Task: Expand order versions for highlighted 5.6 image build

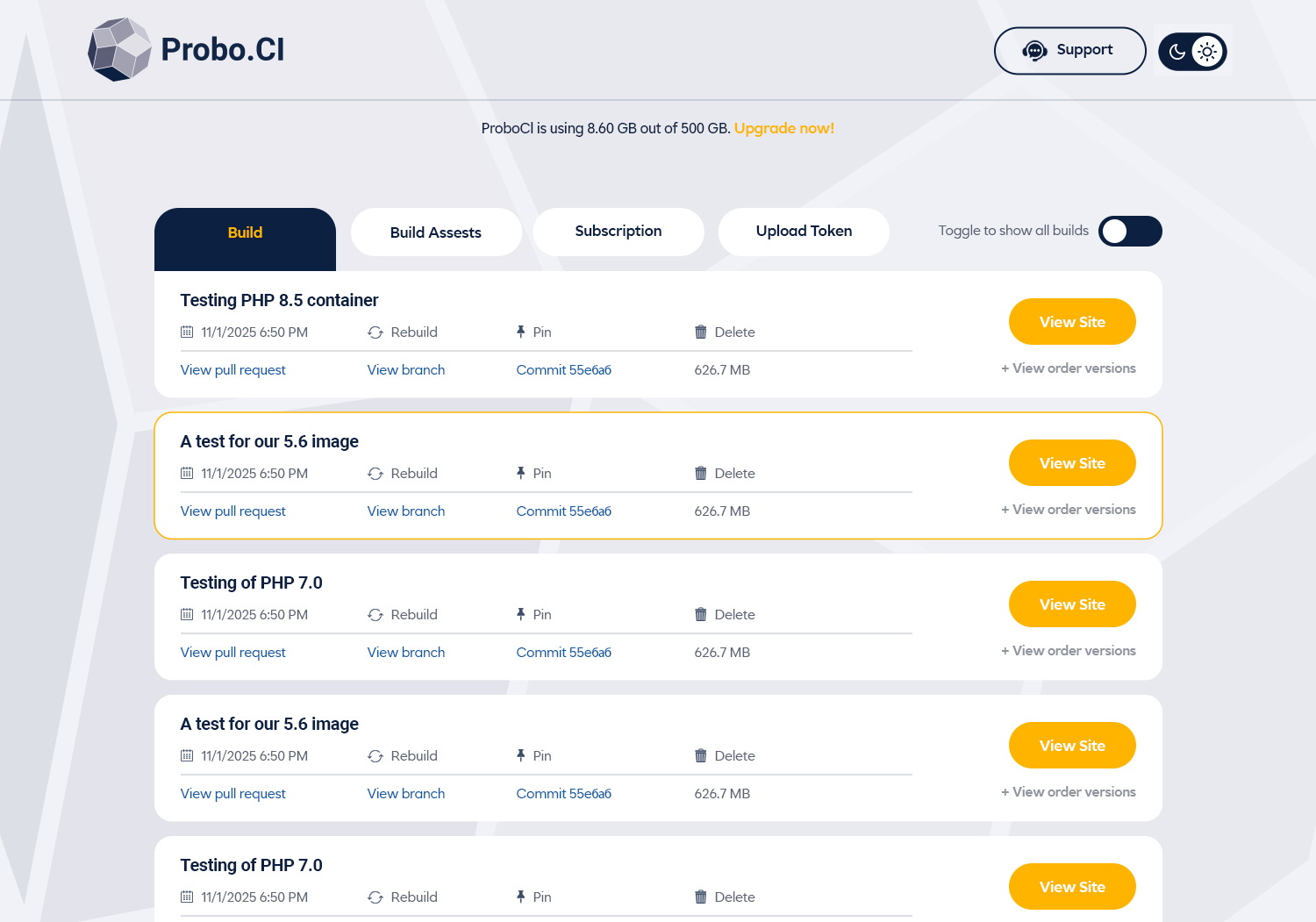Action: 1068,510
